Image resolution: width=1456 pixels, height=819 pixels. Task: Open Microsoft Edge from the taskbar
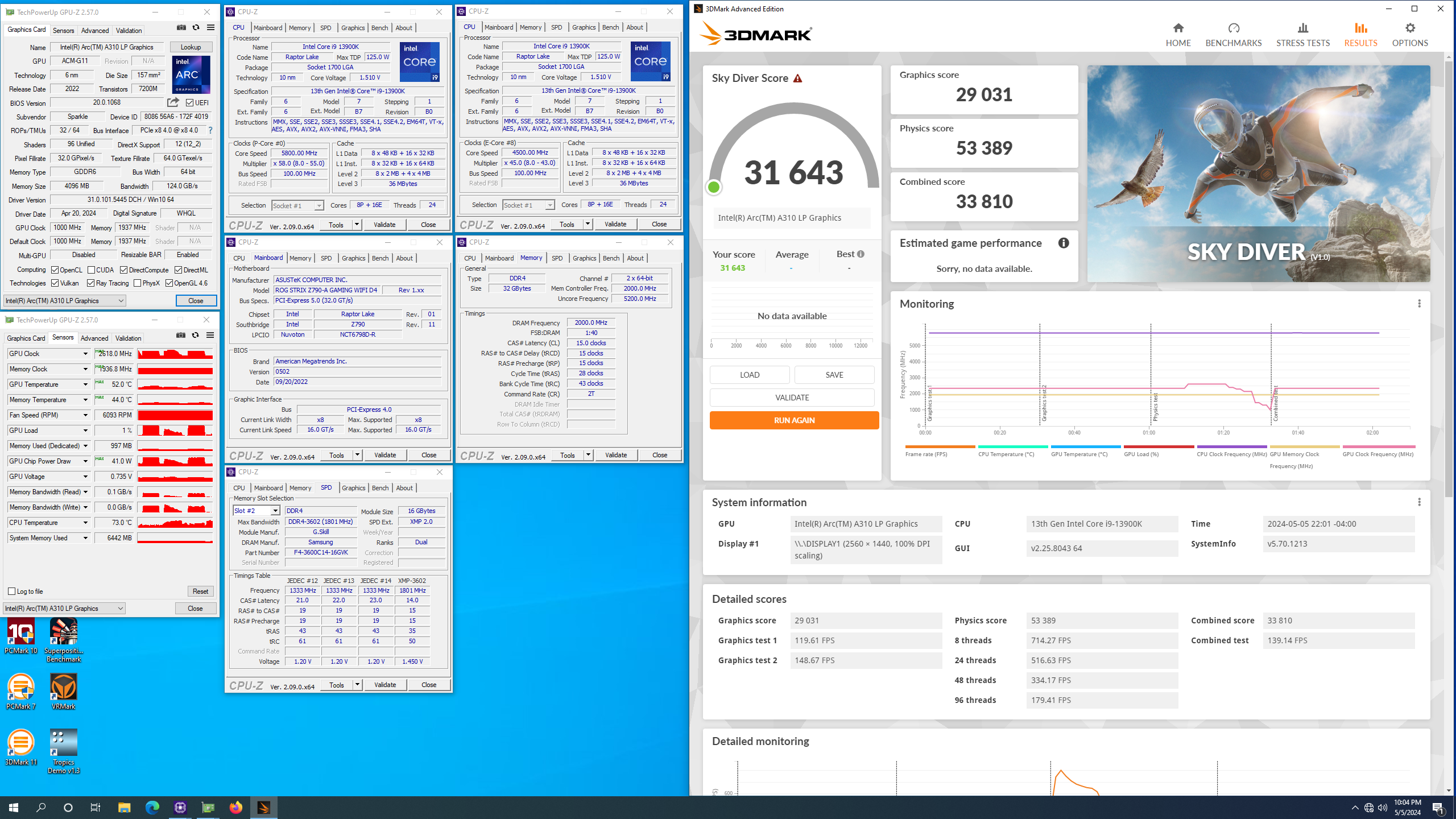click(152, 807)
